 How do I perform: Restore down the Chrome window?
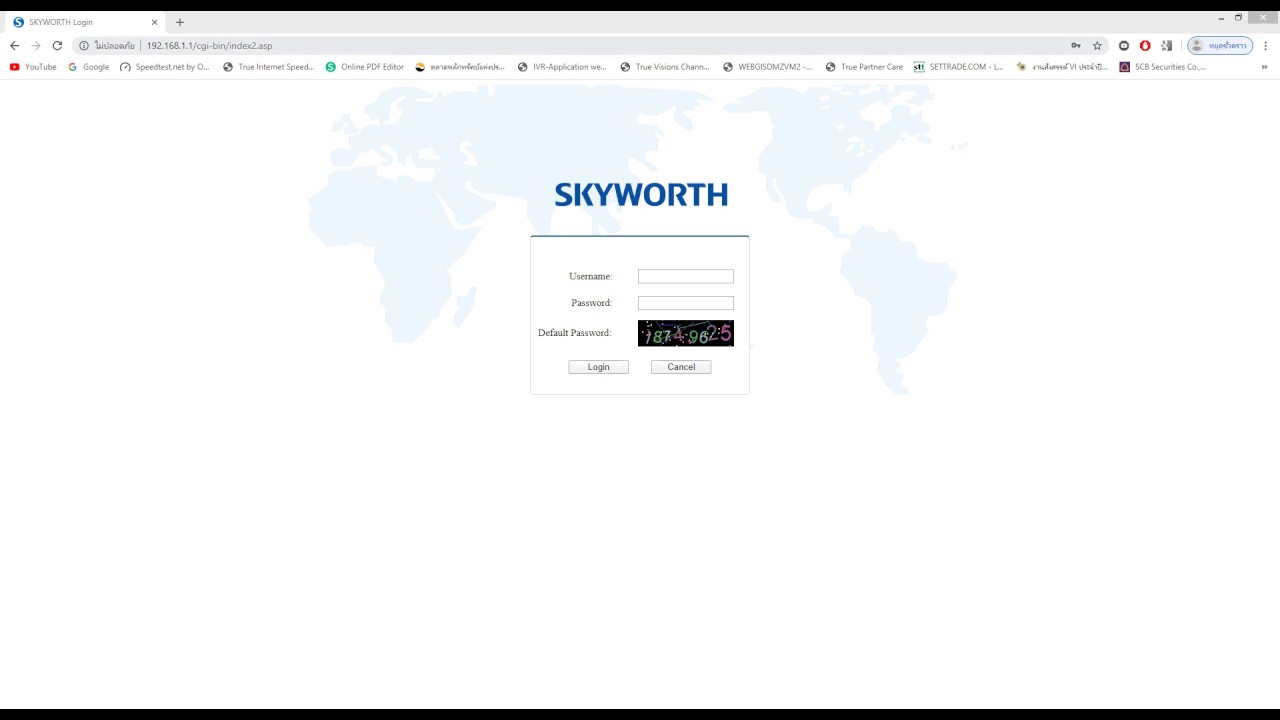tap(1238, 18)
